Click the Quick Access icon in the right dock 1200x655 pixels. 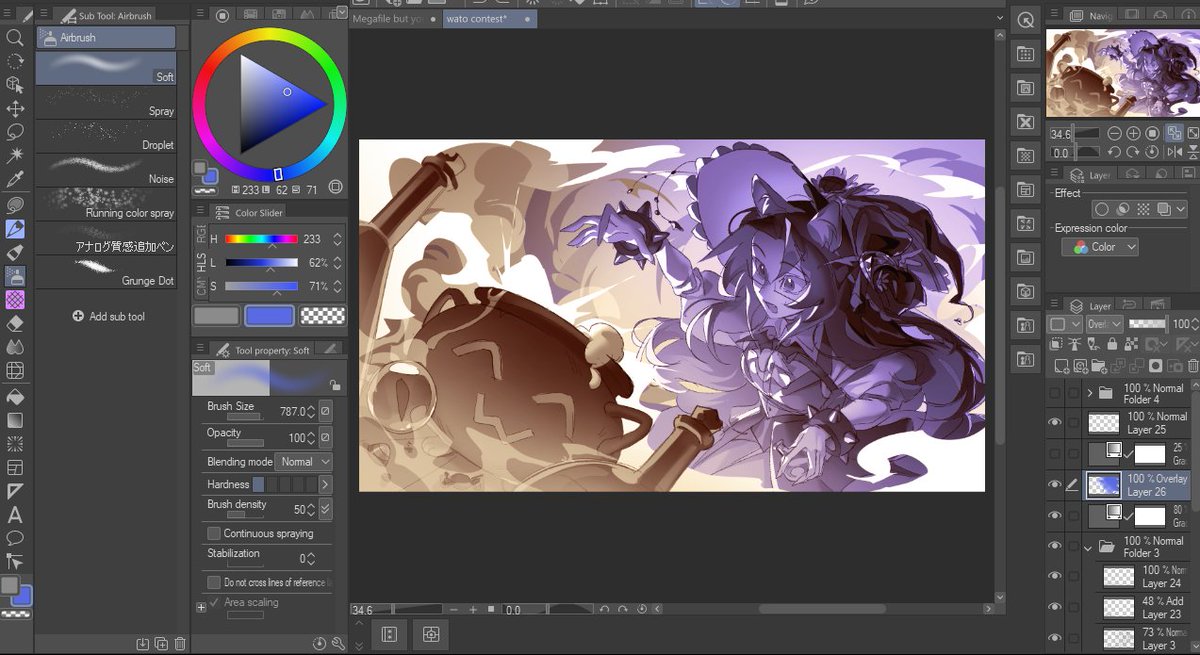pos(1025,20)
